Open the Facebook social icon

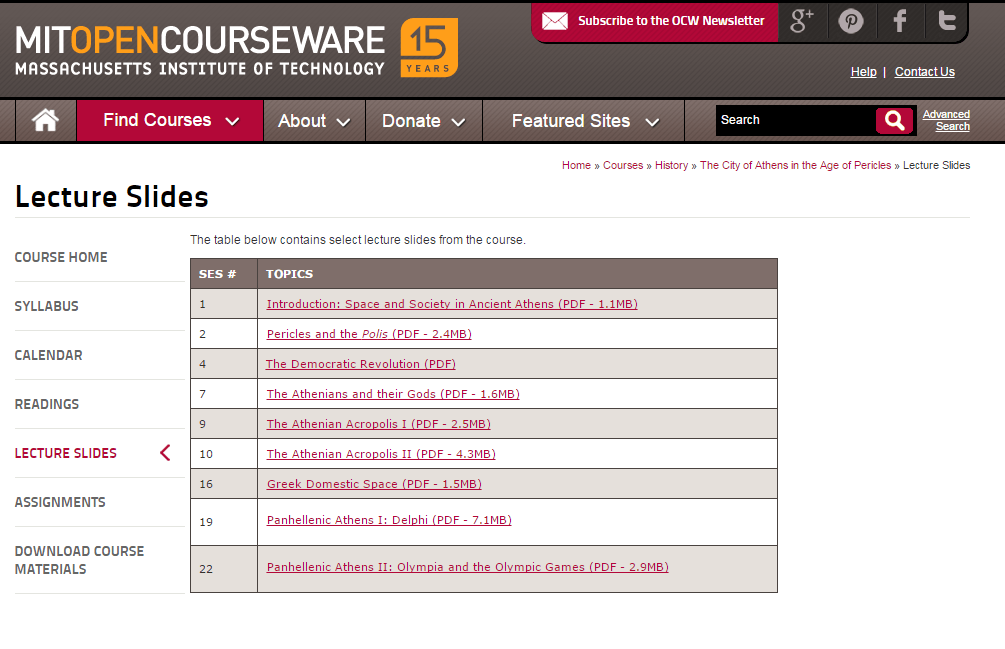(x=900, y=21)
